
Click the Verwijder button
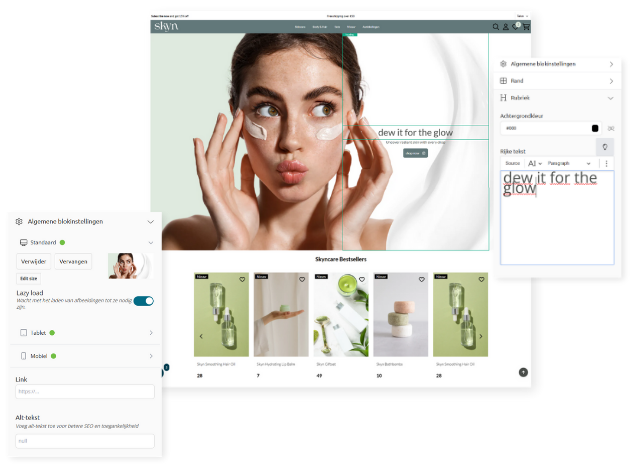[x=34, y=261]
